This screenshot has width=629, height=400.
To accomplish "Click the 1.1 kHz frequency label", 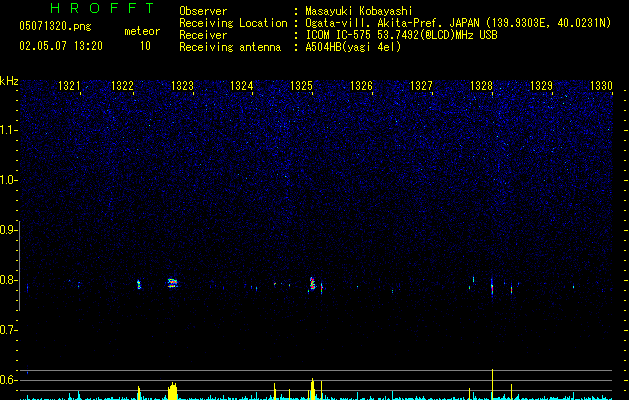I will (8, 130).
